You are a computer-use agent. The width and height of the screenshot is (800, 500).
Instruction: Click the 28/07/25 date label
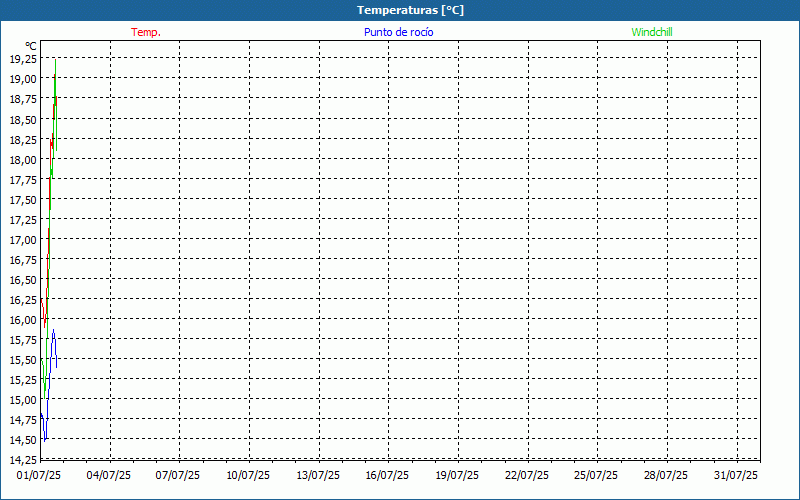(666, 476)
